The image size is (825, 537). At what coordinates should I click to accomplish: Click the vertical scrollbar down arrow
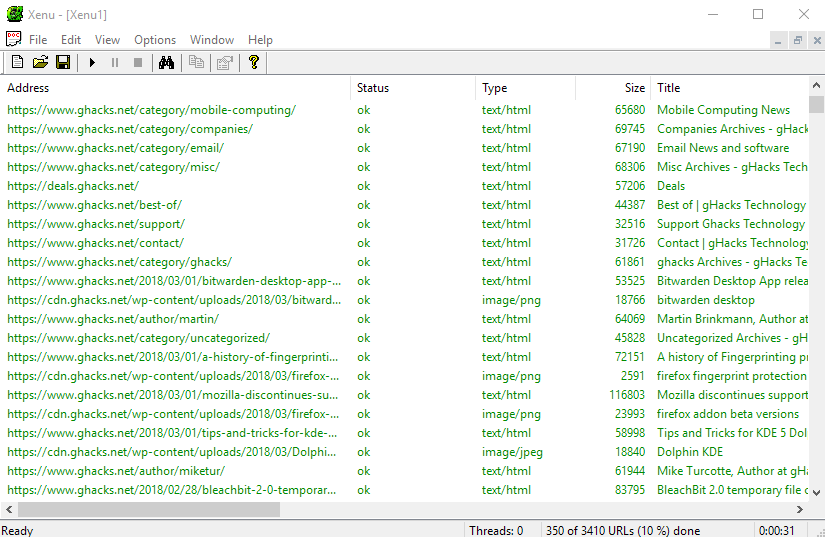(x=816, y=493)
